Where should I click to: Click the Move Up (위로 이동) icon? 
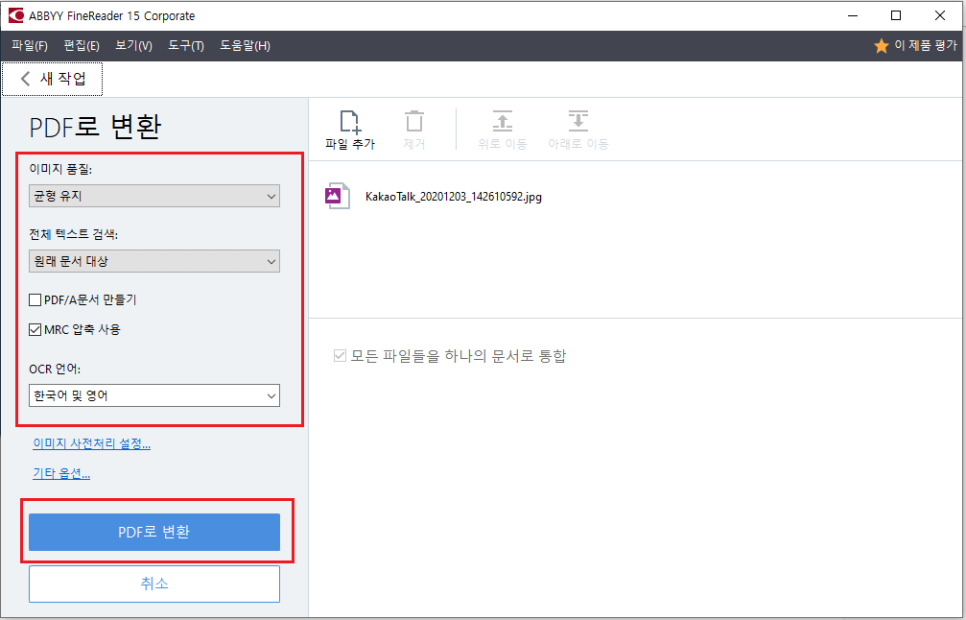[x=502, y=121]
